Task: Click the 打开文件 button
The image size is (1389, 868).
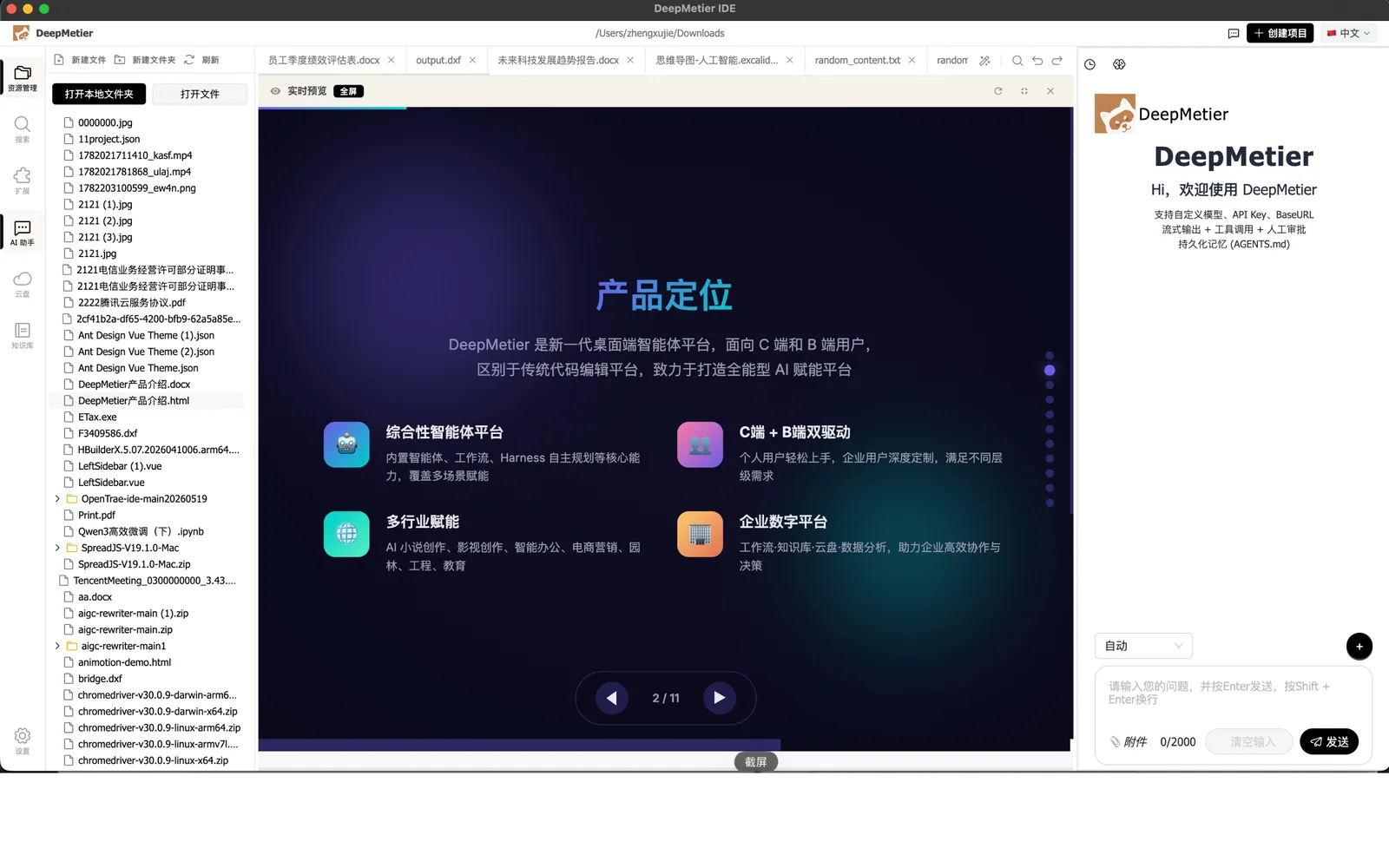Action: click(200, 94)
